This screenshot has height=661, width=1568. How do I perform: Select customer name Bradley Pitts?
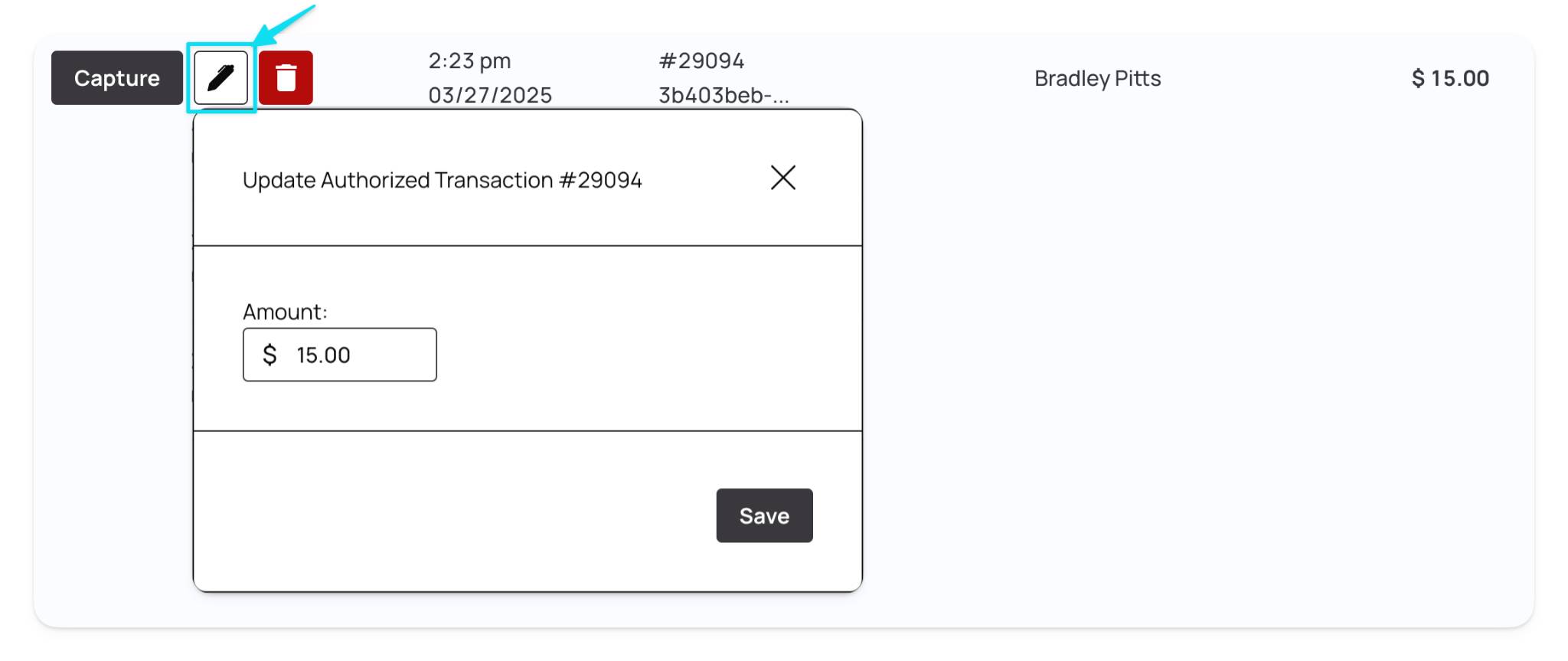point(1097,78)
